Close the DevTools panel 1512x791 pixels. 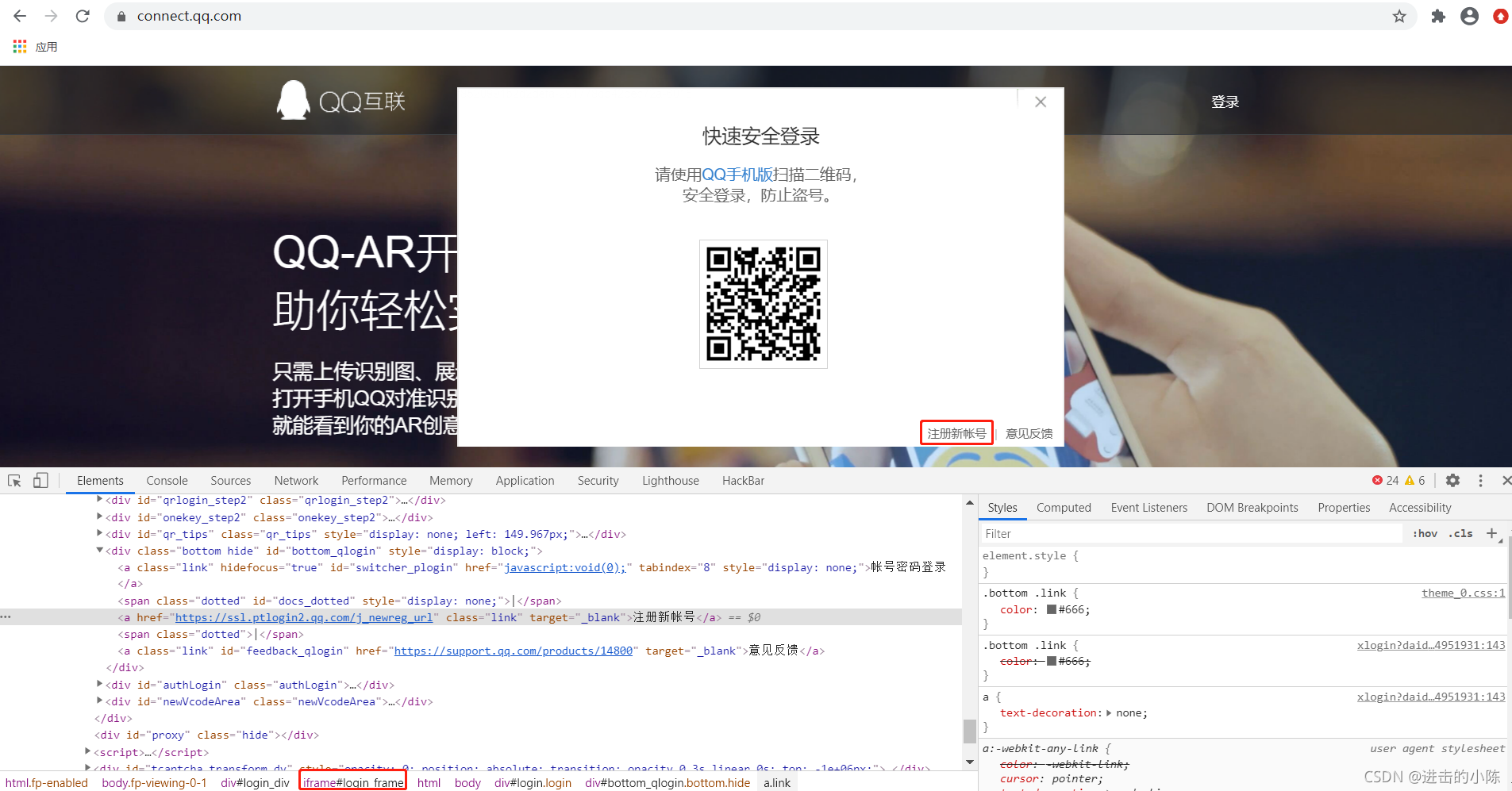pos(1506,480)
